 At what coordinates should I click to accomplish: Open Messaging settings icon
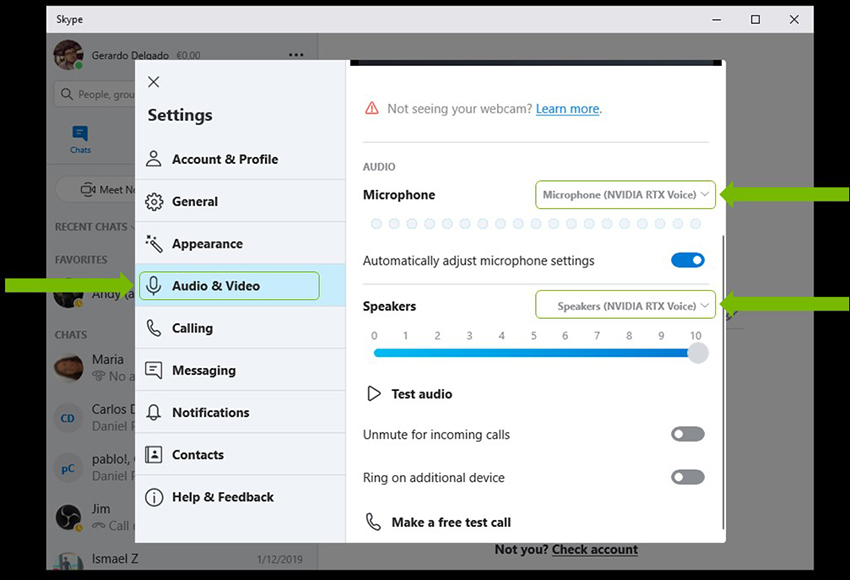click(x=154, y=370)
